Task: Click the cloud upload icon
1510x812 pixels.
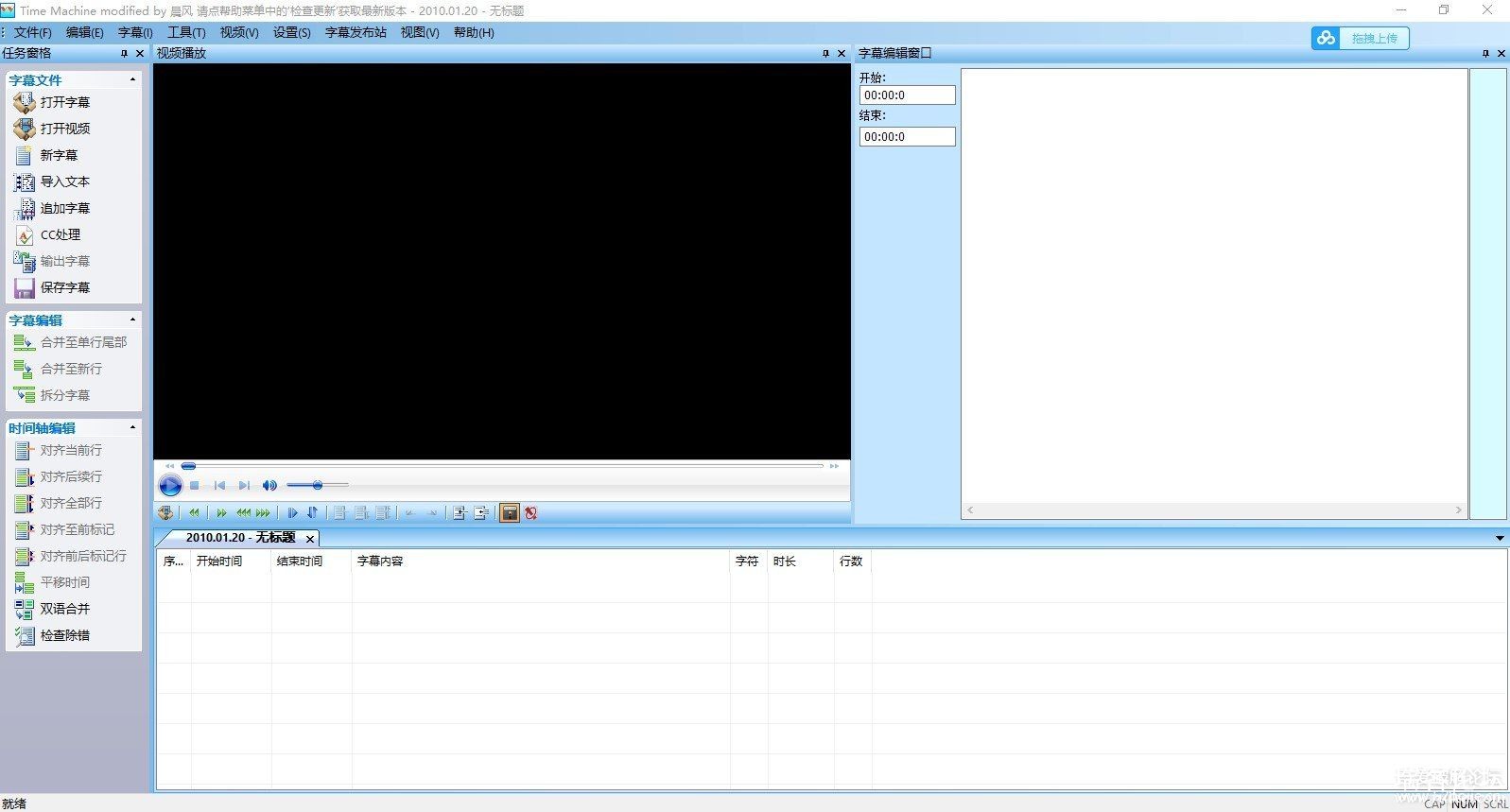Action: (x=1326, y=38)
